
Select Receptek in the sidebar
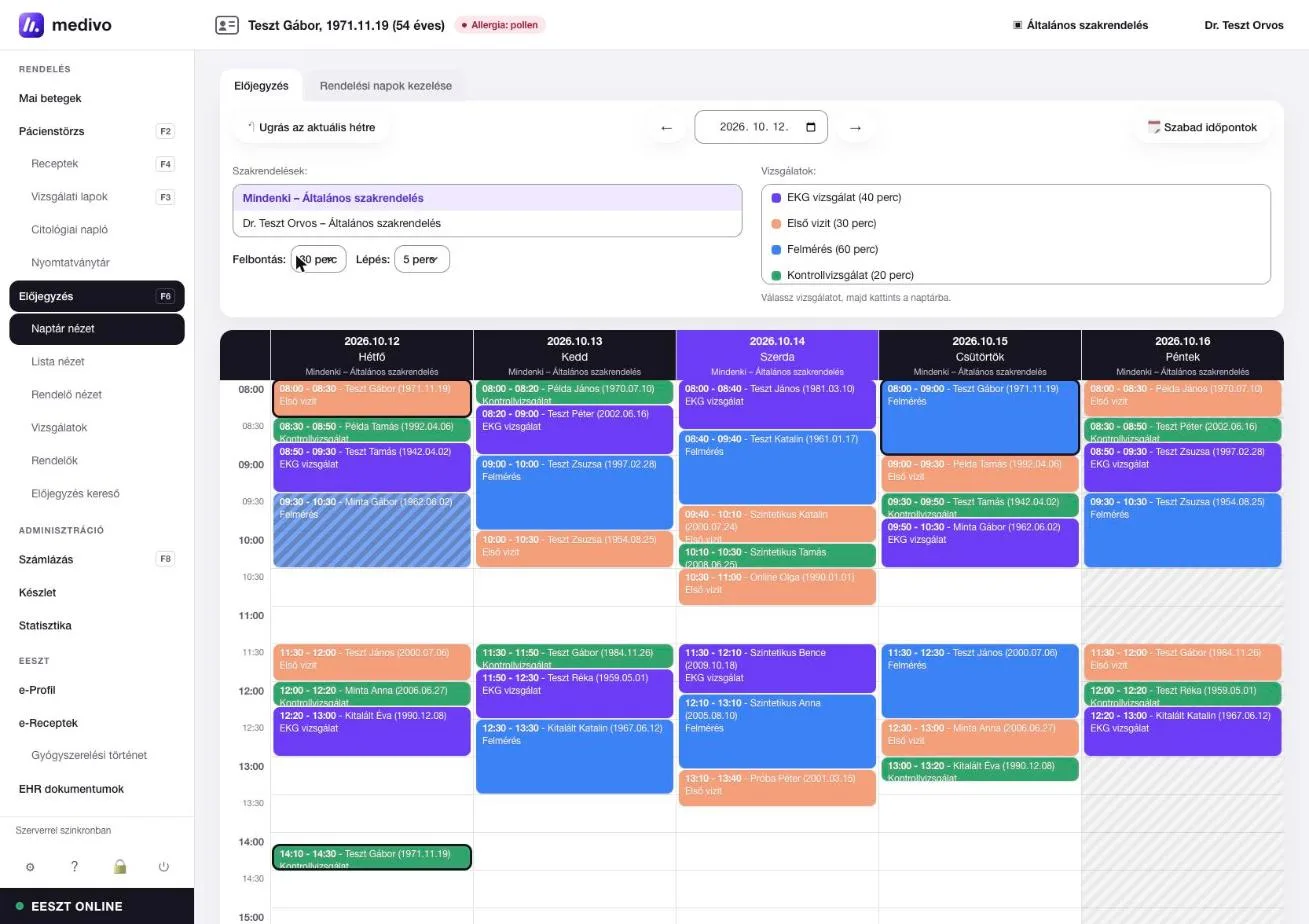(x=97, y=164)
